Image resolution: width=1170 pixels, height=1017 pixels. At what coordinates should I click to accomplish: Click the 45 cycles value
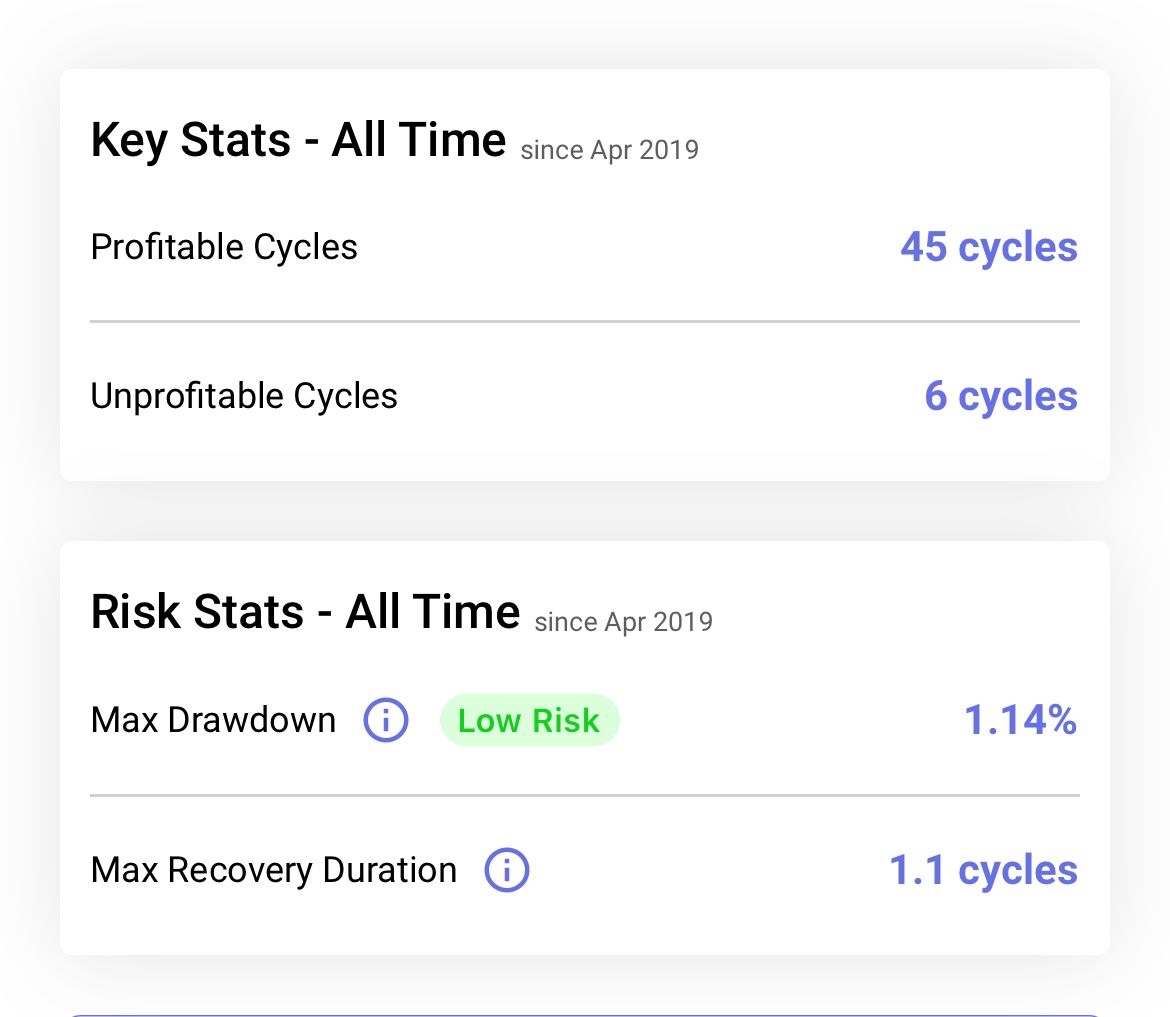click(x=989, y=247)
